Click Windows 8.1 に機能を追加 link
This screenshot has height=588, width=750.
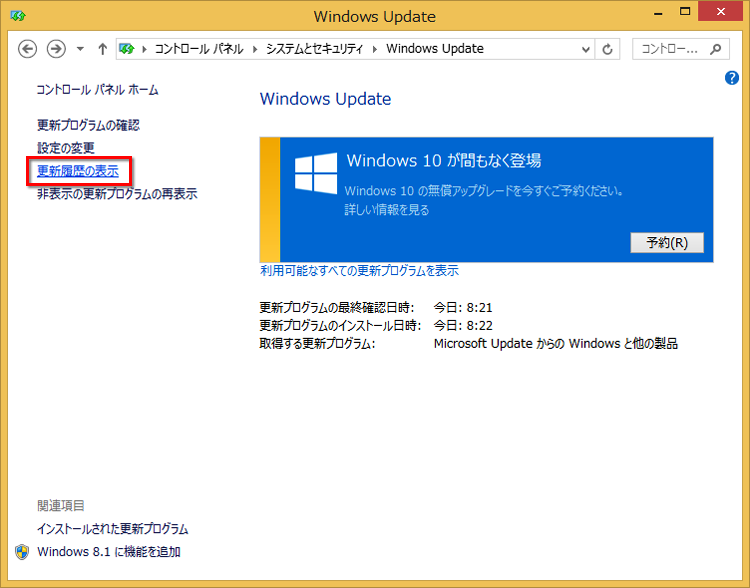pyautogui.click(x=109, y=552)
